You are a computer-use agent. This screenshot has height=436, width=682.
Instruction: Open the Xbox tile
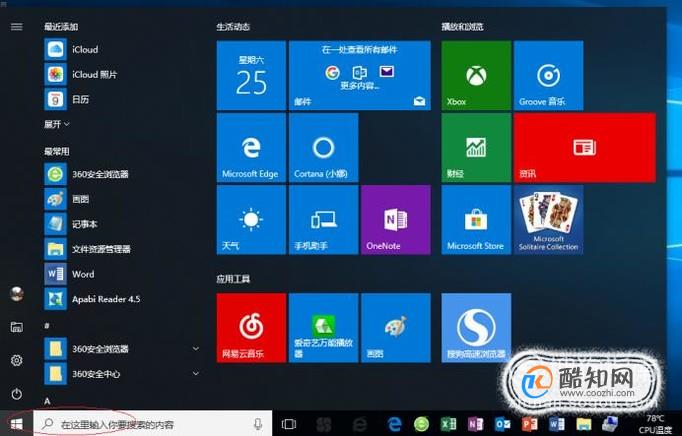[x=476, y=75]
